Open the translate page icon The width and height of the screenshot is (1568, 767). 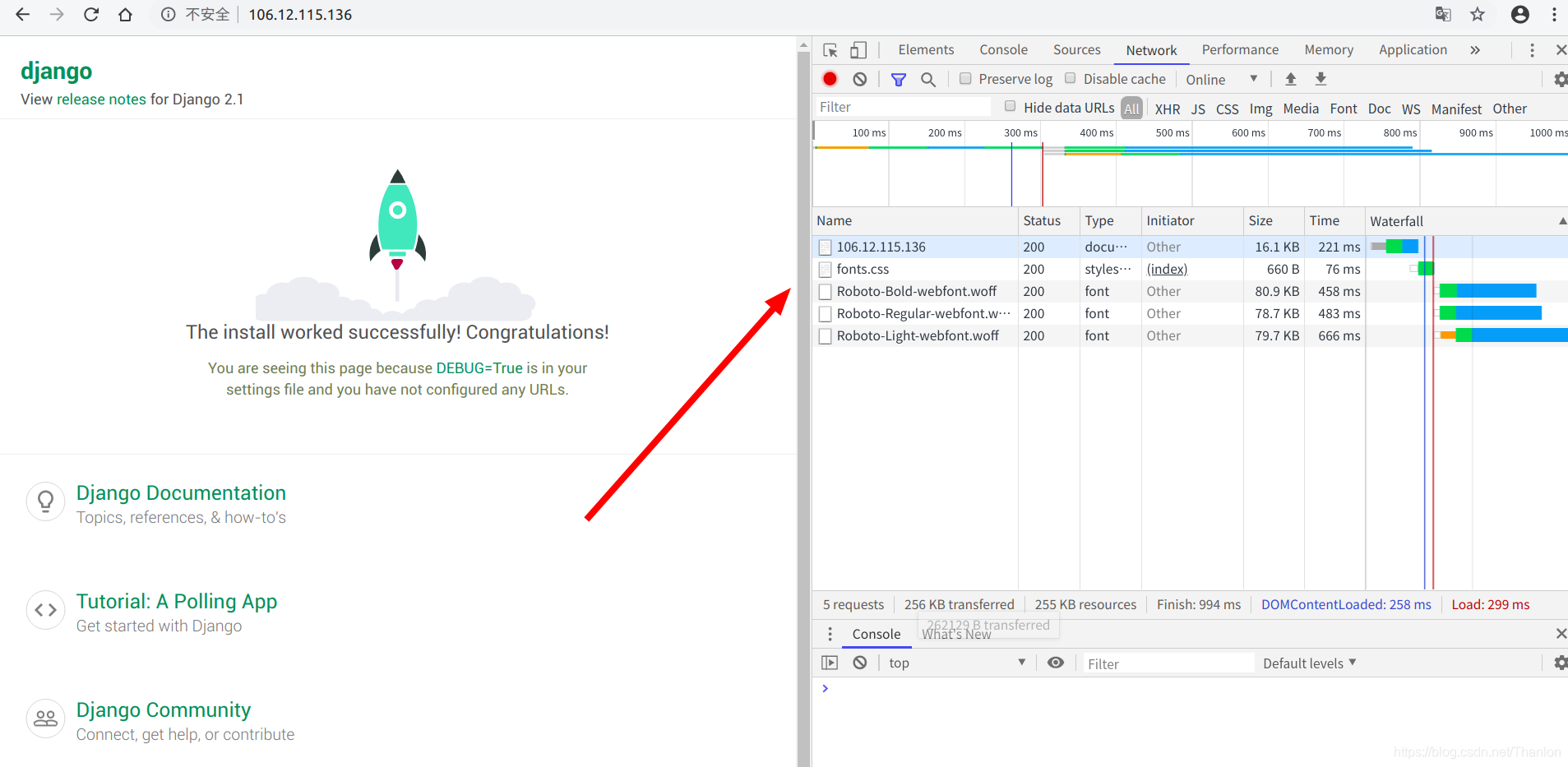tap(1443, 14)
